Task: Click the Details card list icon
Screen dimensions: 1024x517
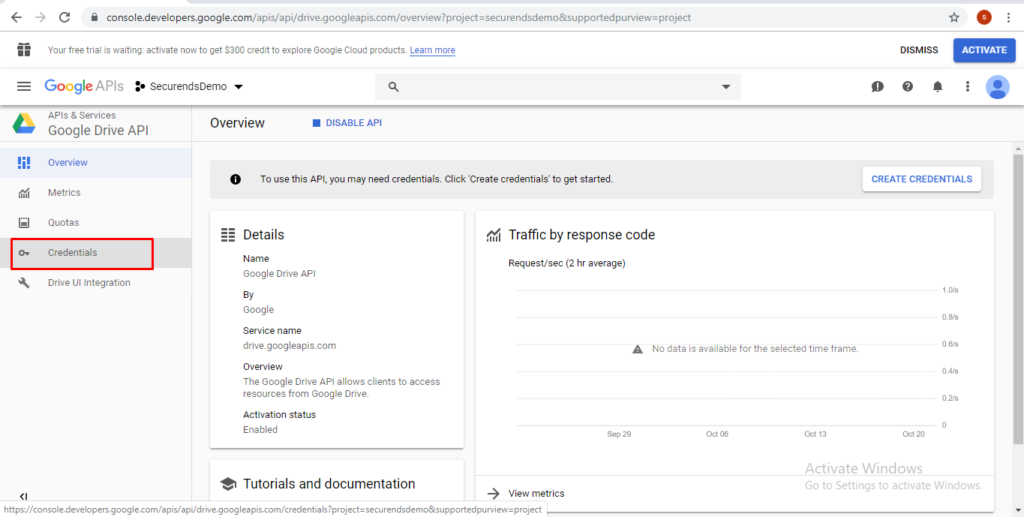Action: point(228,235)
